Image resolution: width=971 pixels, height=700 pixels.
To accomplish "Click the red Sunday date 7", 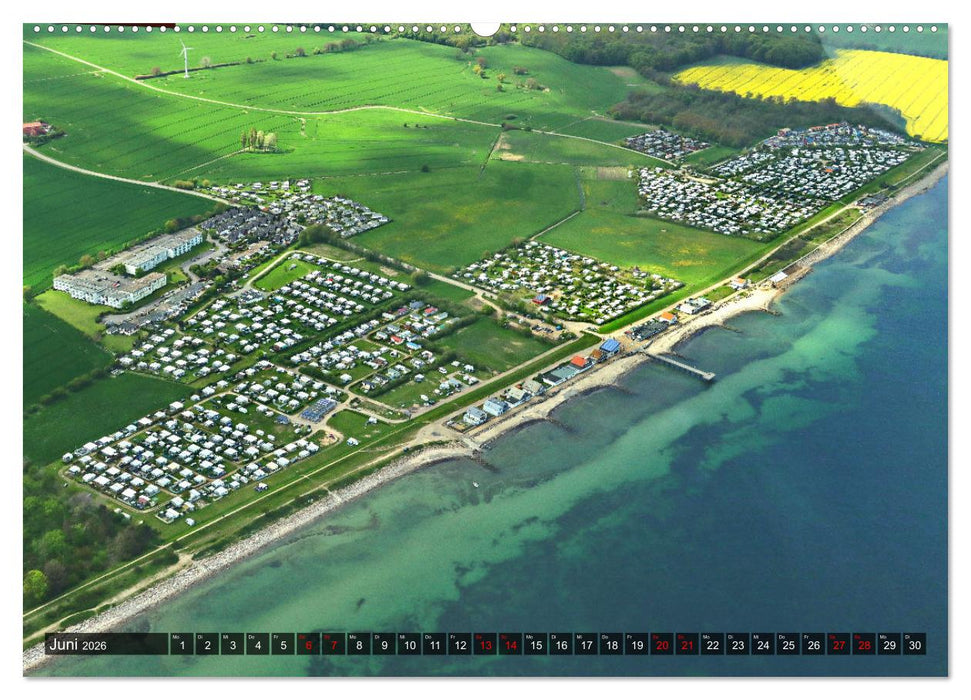I will (x=333, y=644).
